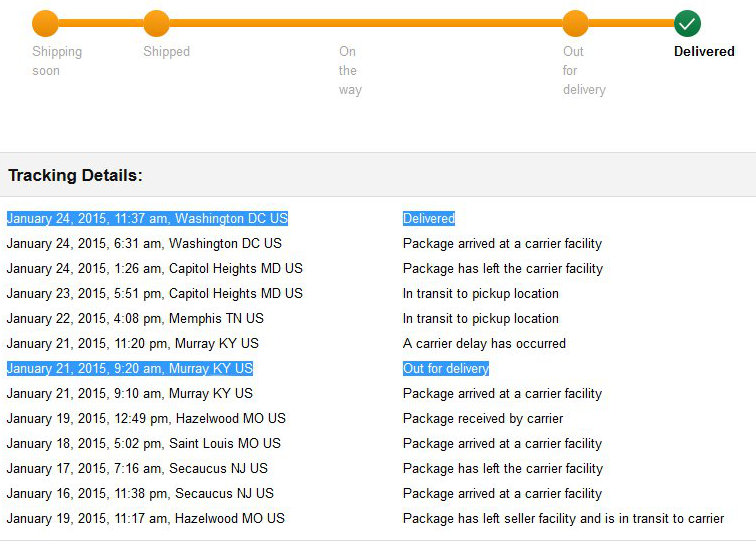
Task: Click January 24, 11:37 am Washington DC entry
Action: point(147,218)
